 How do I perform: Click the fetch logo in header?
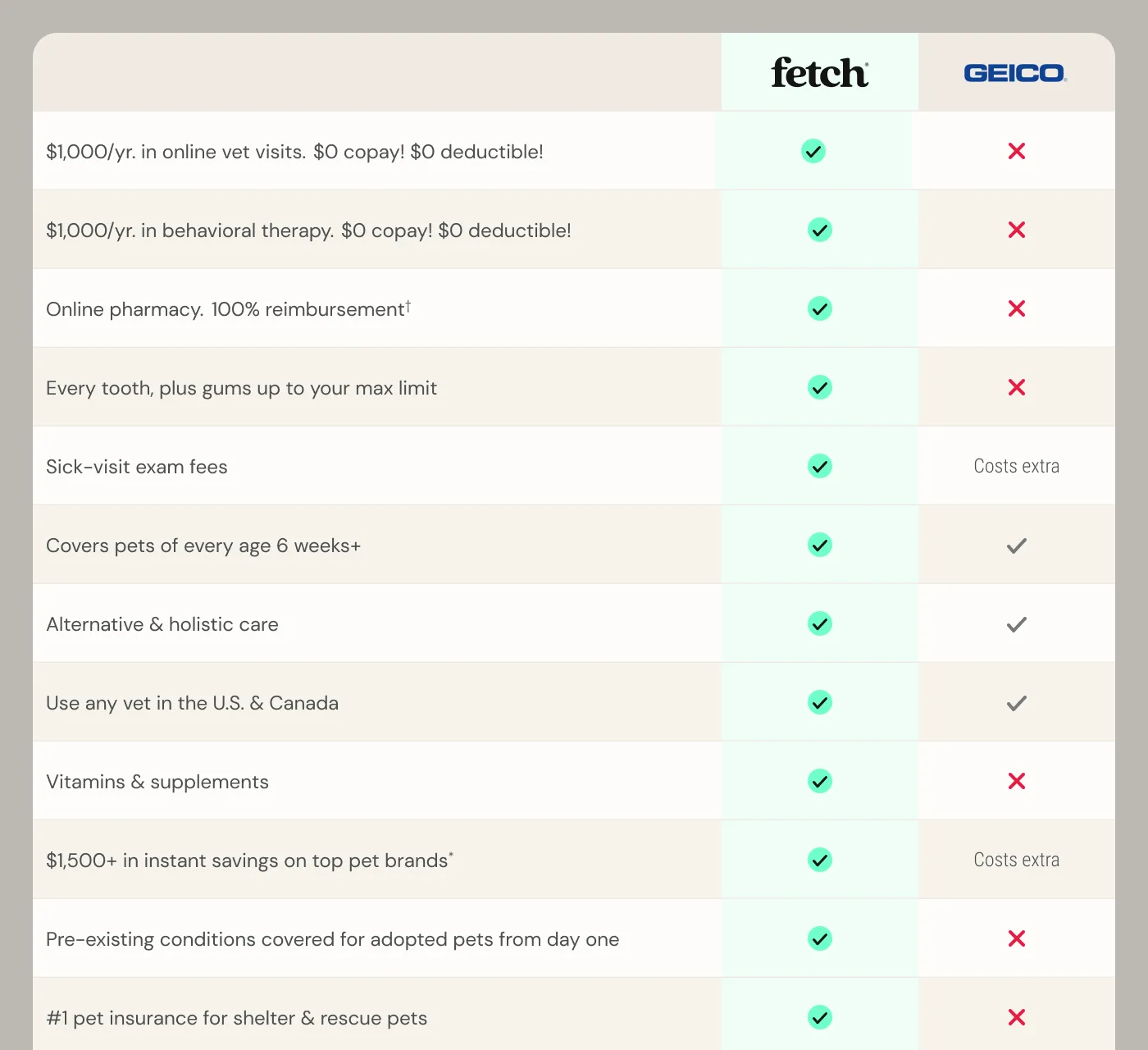point(820,72)
